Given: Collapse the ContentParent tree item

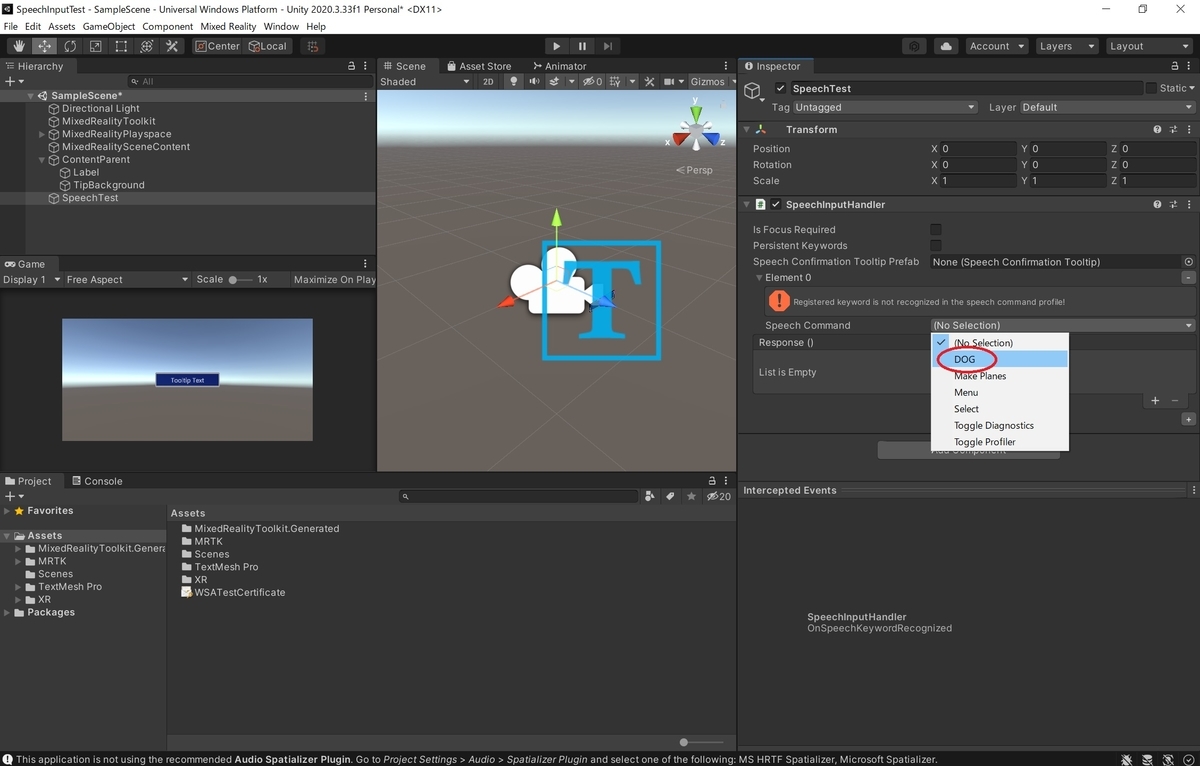Looking at the screenshot, I should pos(42,160).
